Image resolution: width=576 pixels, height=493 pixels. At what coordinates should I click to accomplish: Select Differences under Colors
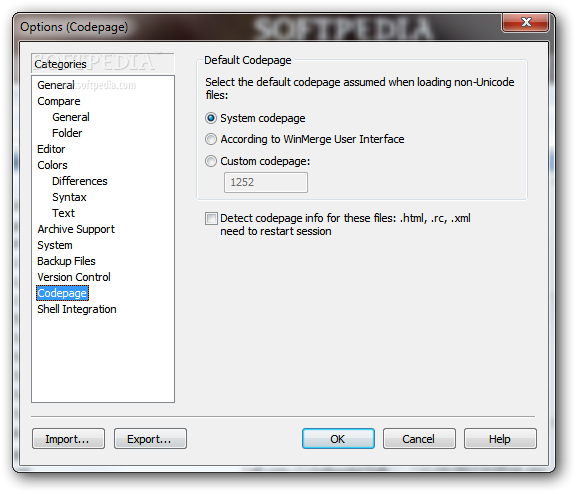[80, 181]
